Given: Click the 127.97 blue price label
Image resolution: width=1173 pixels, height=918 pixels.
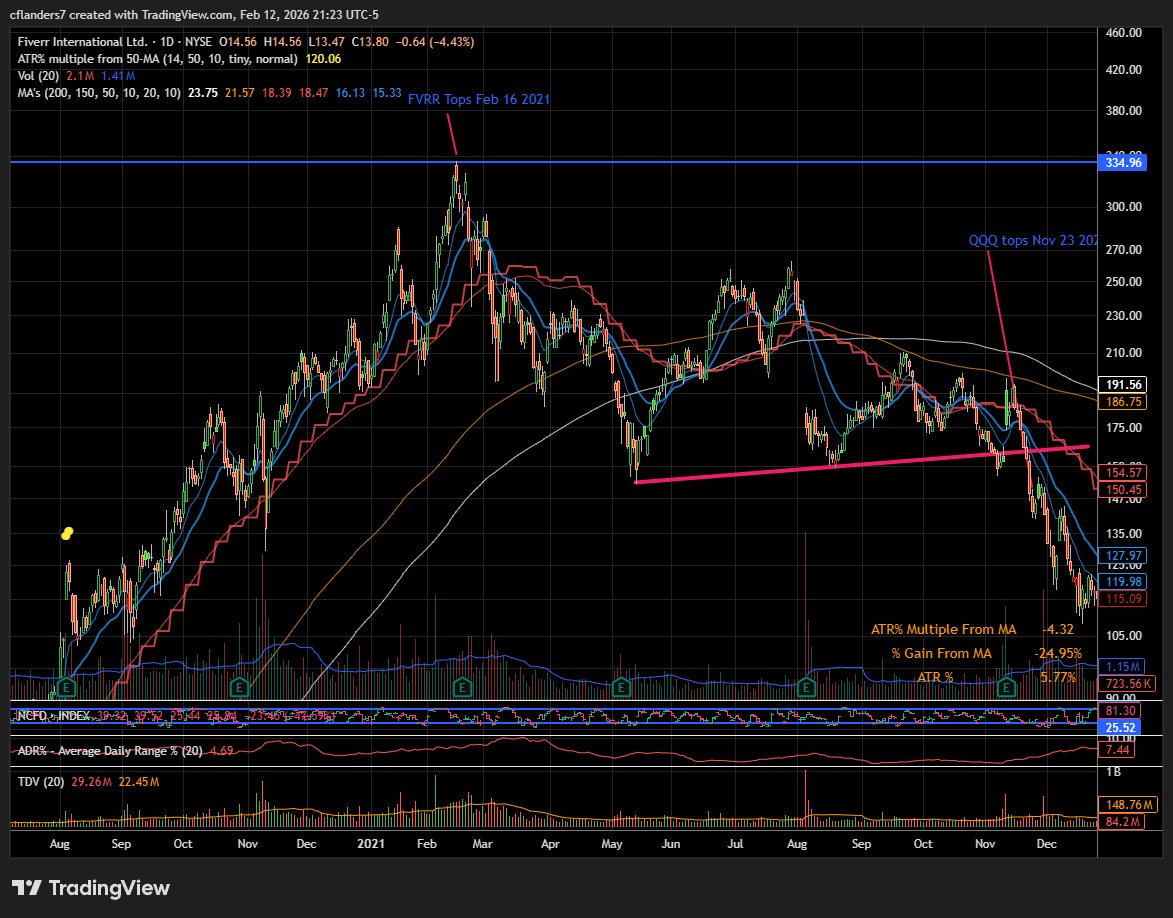Looking at the screenshot, I should [x=1121, y=555].
